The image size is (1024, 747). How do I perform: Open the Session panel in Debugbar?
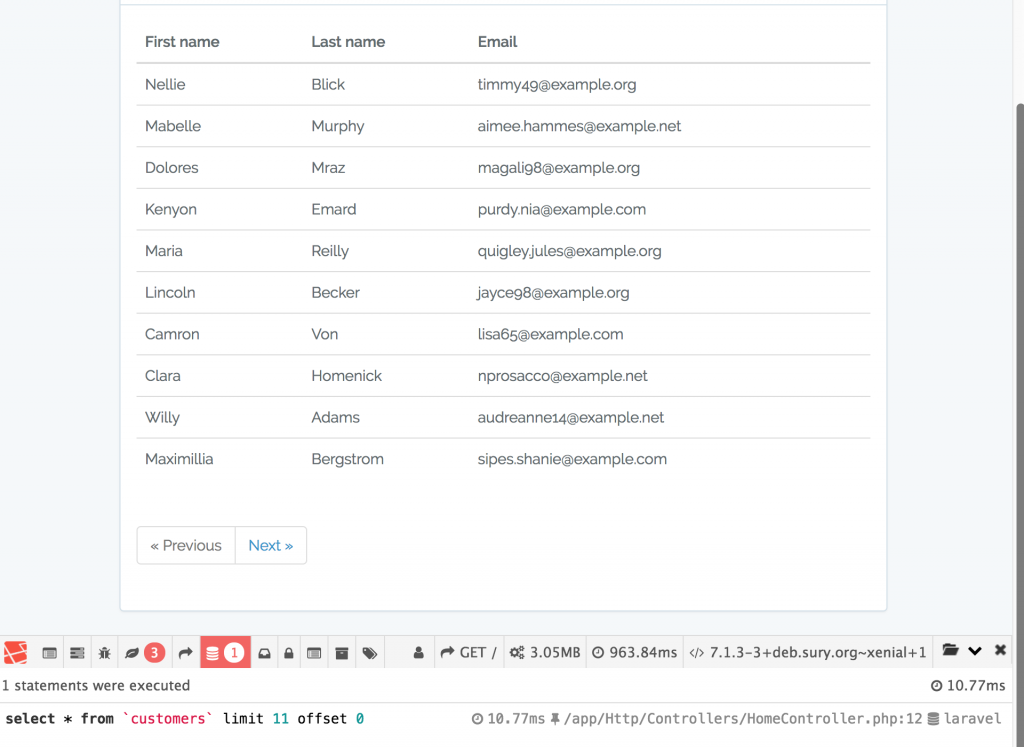tap(314, 651)
